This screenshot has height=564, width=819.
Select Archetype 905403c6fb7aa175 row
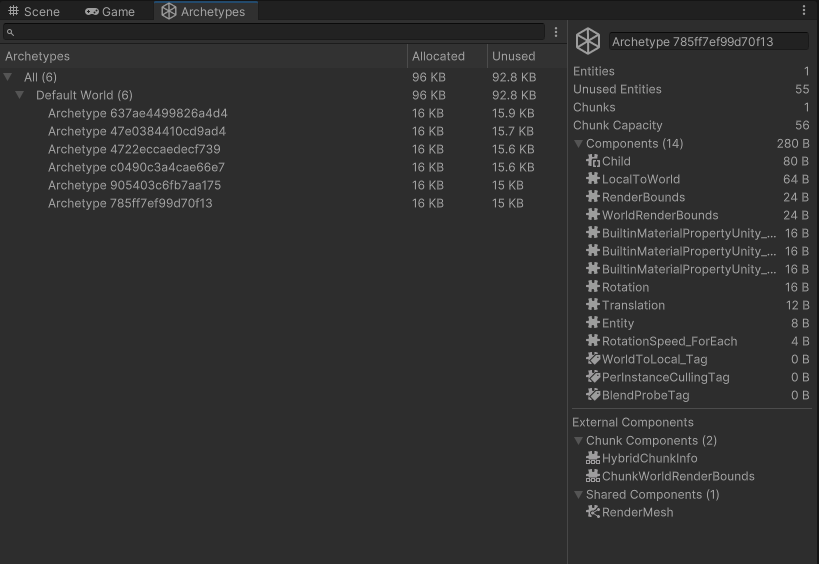point(283,185)
